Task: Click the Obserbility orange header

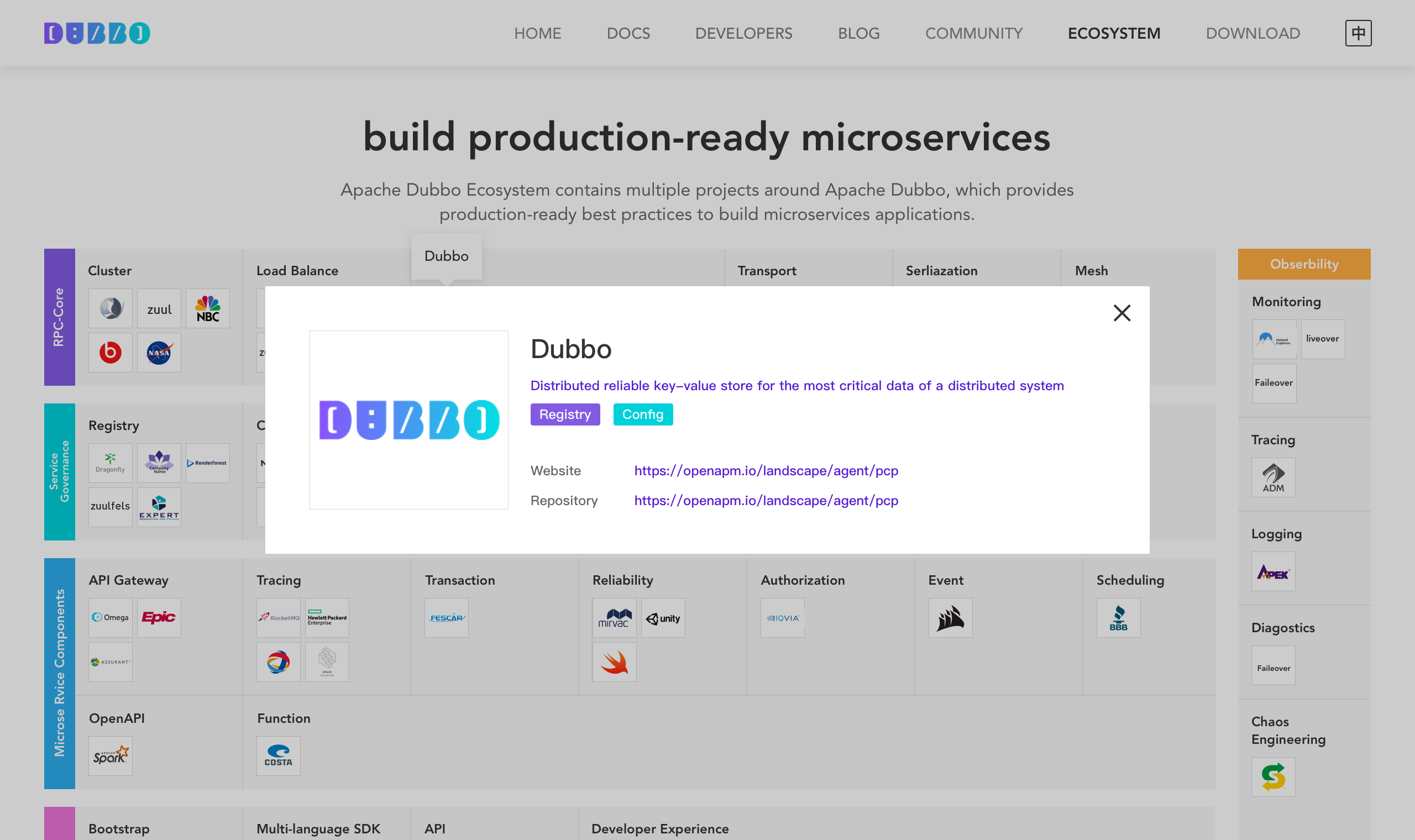Action: point(1304,264)
